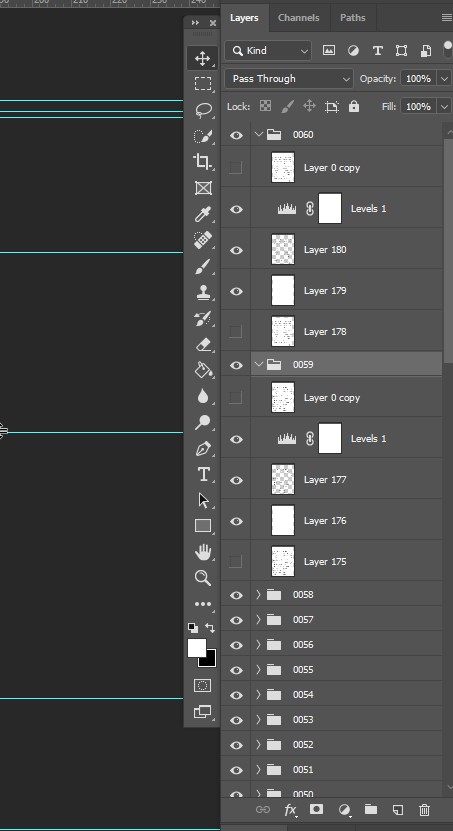
Task: Hide Layer 180
Action: (x=236, y=250)
